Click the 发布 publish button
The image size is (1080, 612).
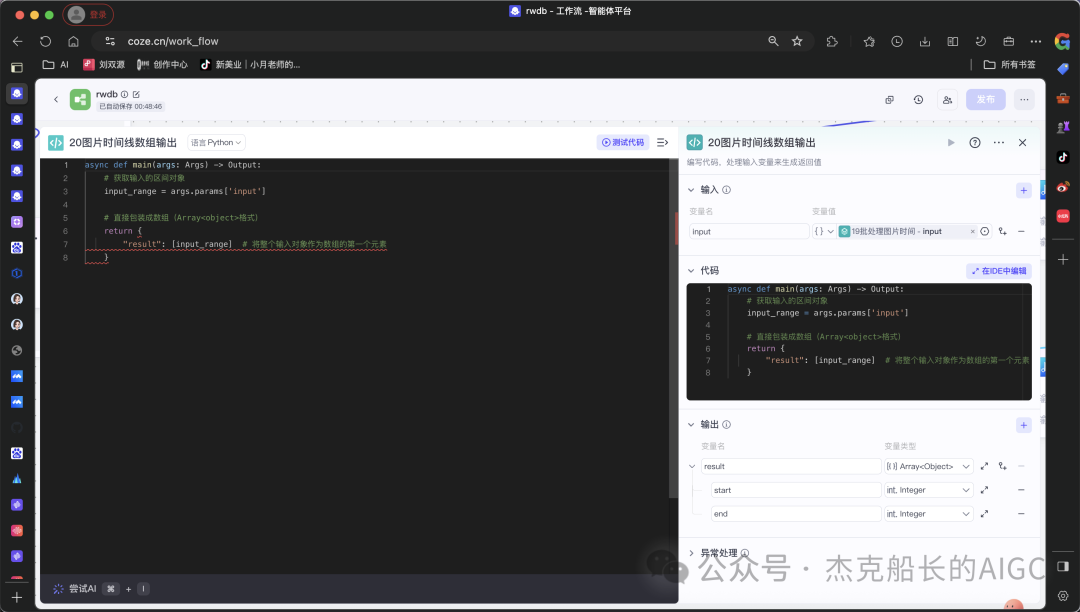click(986, 100)
